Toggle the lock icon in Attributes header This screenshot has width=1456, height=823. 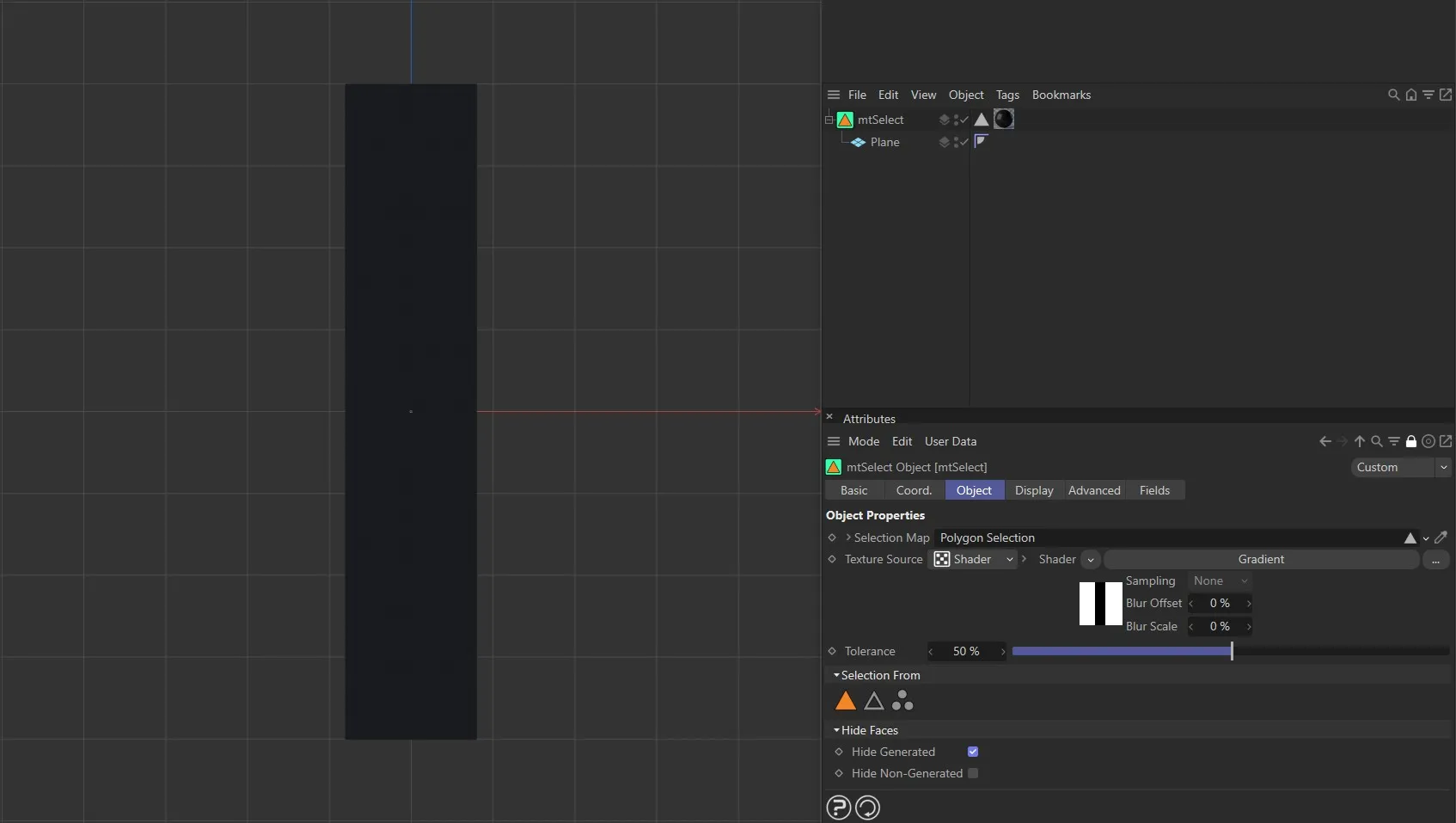pyautogui.click(x=1411, y=441)
